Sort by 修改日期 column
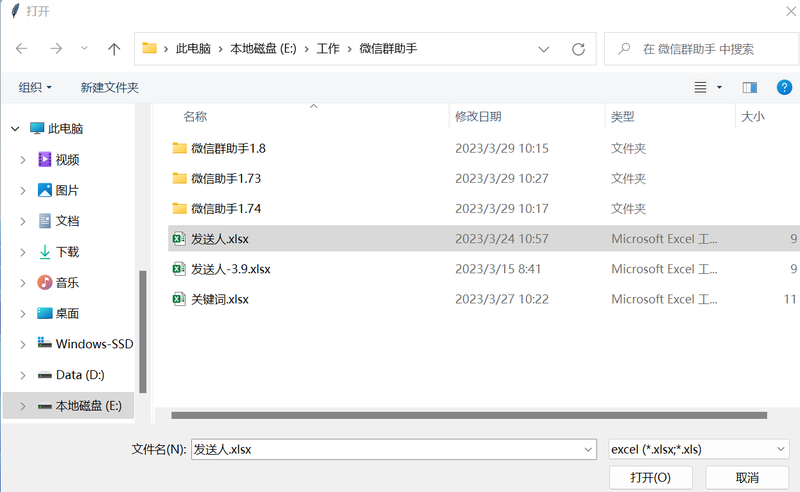 [x=478, y=116]
